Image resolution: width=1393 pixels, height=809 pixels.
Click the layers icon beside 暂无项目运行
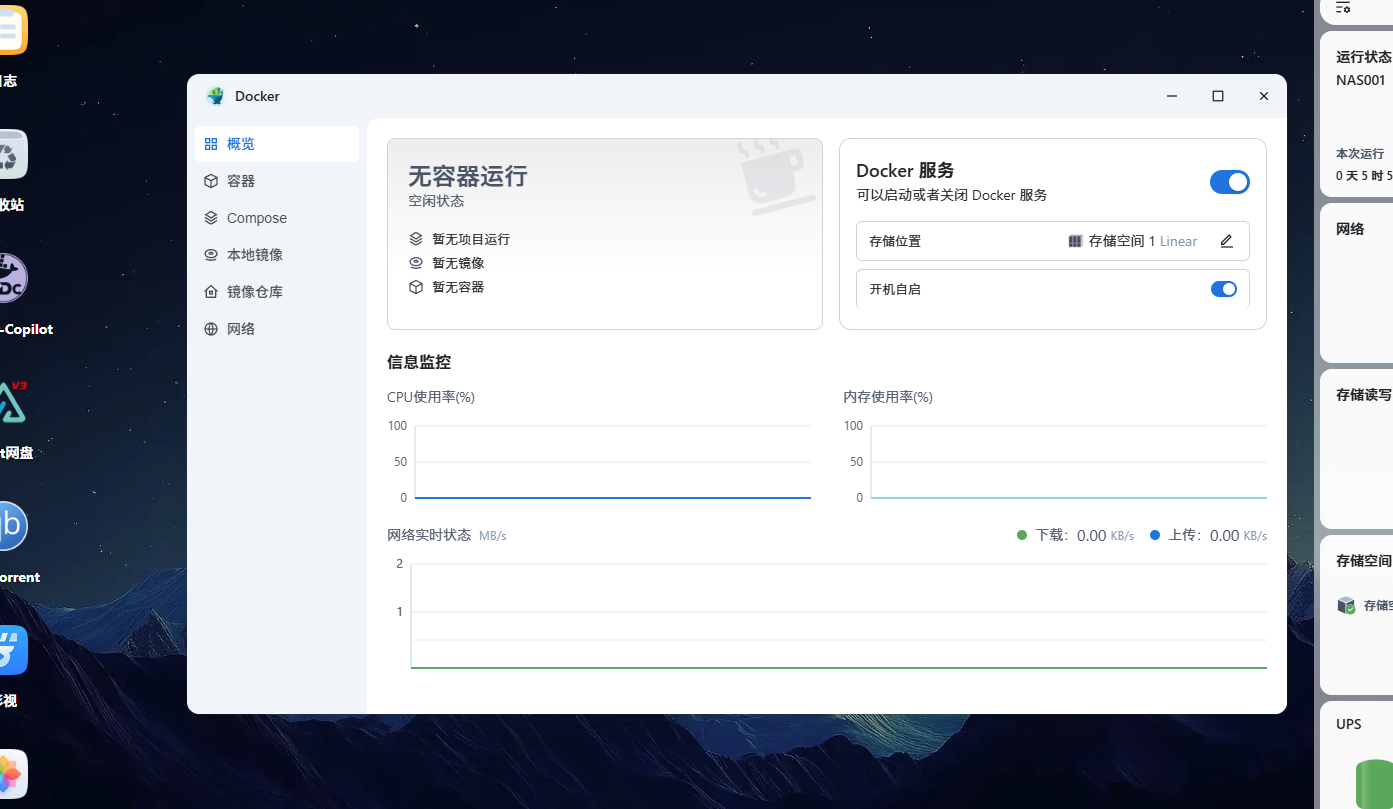[x=416, y=239]
